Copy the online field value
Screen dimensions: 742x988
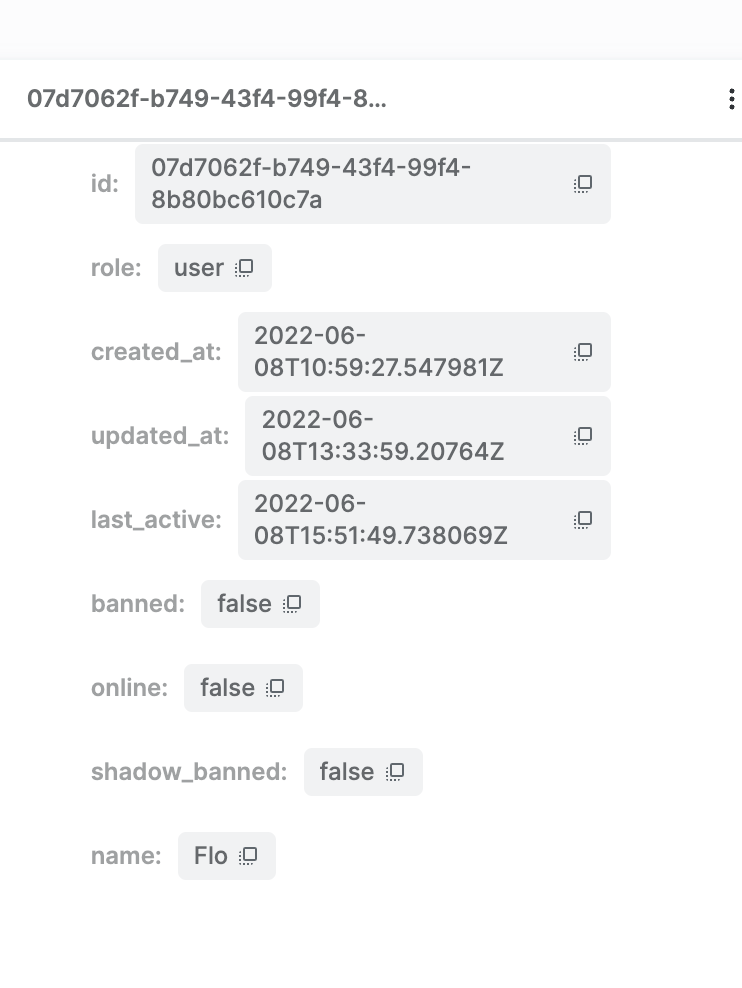[x=273, y=687]
